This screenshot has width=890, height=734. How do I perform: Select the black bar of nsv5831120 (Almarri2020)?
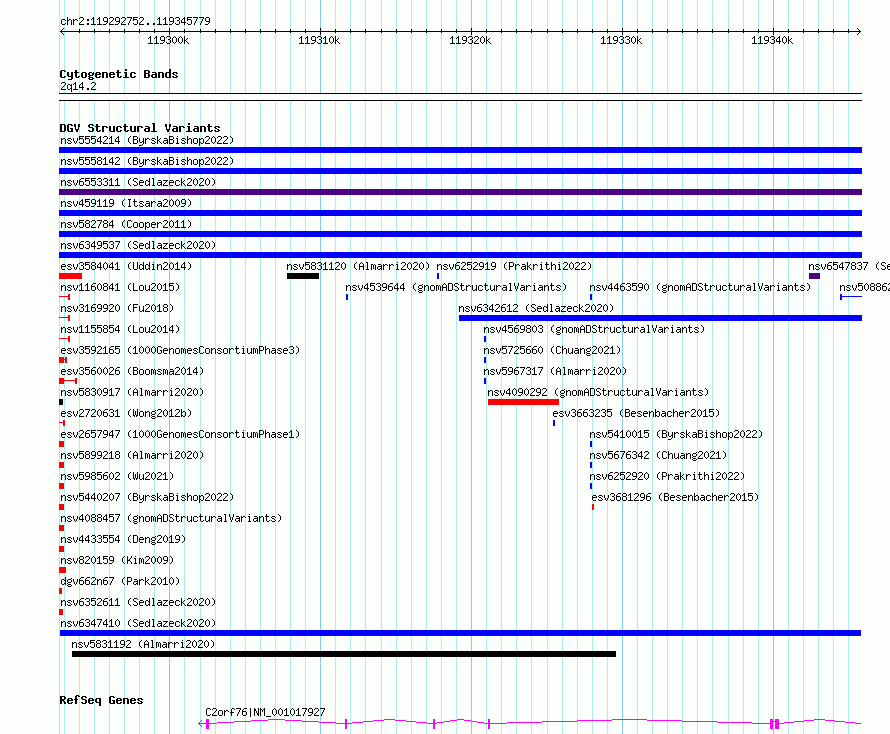coord(303,276)
